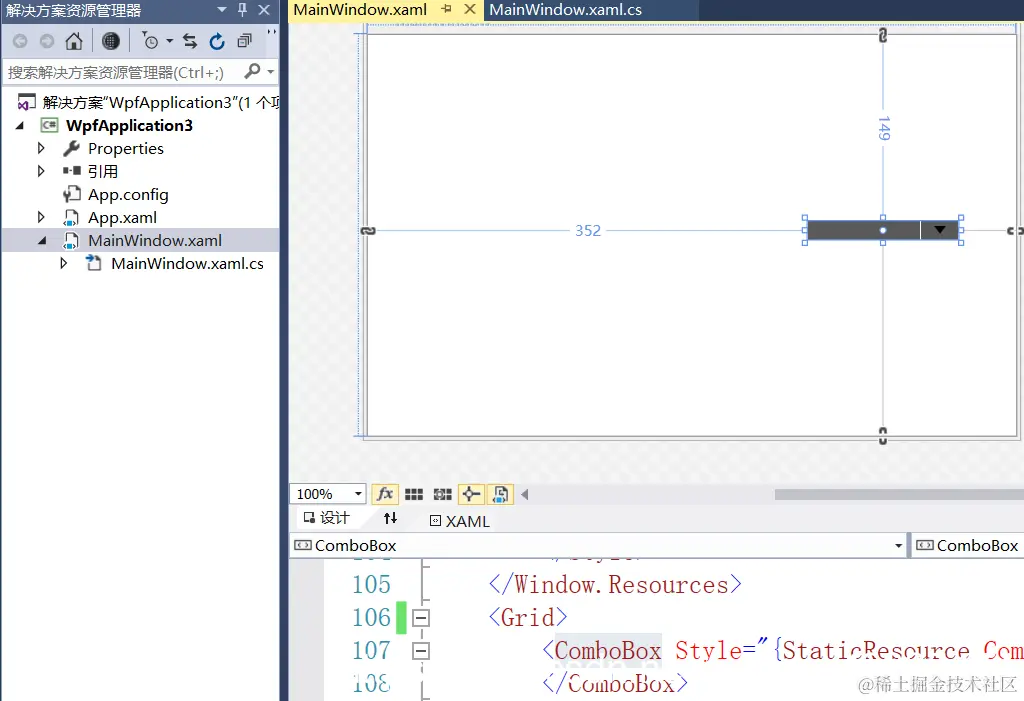The width and height of the screenshot is (1024, 701).
Task: Collapse the WpfApplication3 project node
Action: click(20, 125)
